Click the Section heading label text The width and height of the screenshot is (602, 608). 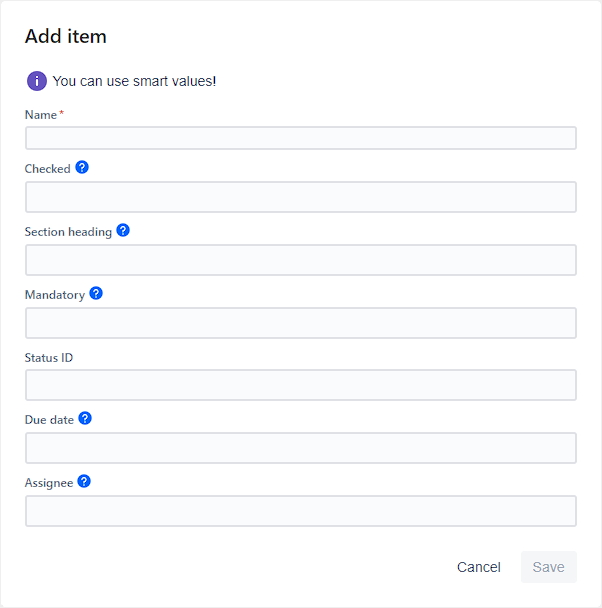point(68,232)
